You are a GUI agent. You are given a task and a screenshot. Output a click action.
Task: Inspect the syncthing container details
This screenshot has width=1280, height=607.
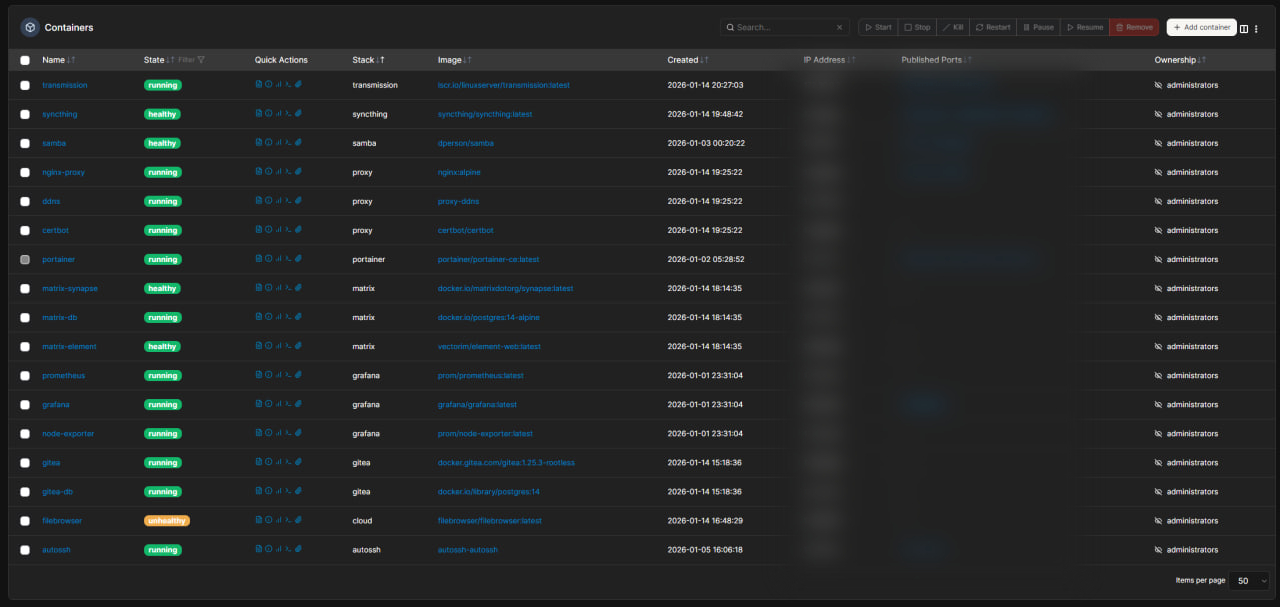click(x=269, y=113)
